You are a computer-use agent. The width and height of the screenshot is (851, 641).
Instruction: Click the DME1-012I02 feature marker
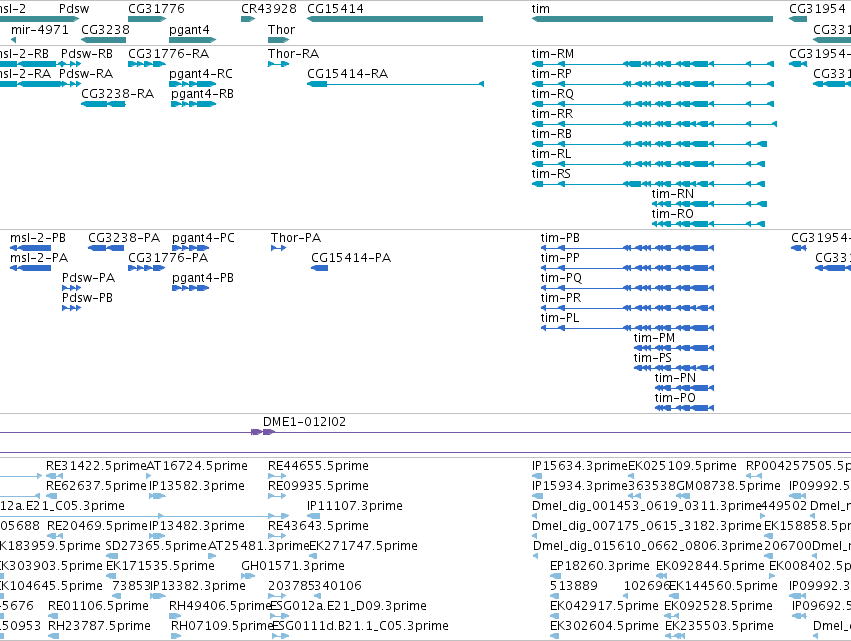263,432
